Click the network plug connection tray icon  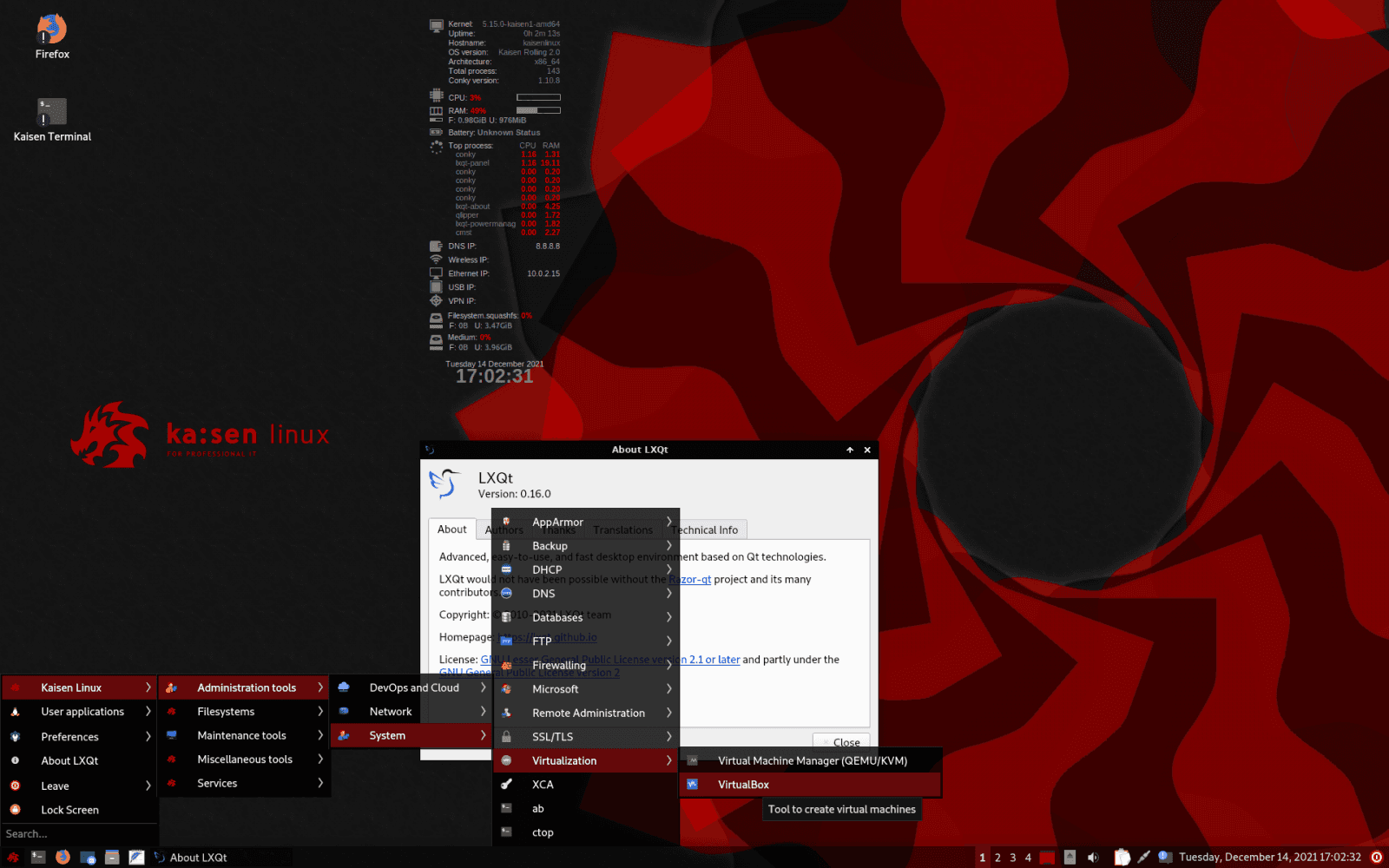(x=1144, y=857)
